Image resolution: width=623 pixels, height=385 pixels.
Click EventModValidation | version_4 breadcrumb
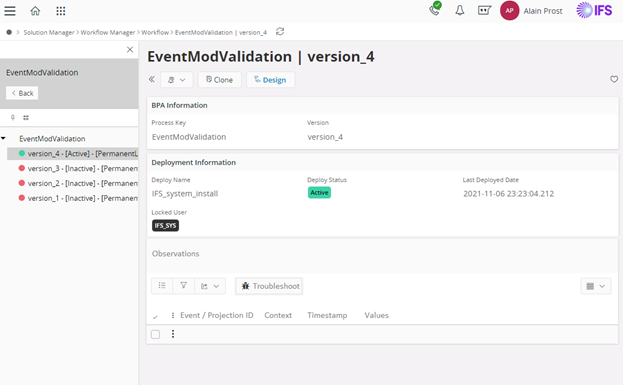click(x=221, y=32)
